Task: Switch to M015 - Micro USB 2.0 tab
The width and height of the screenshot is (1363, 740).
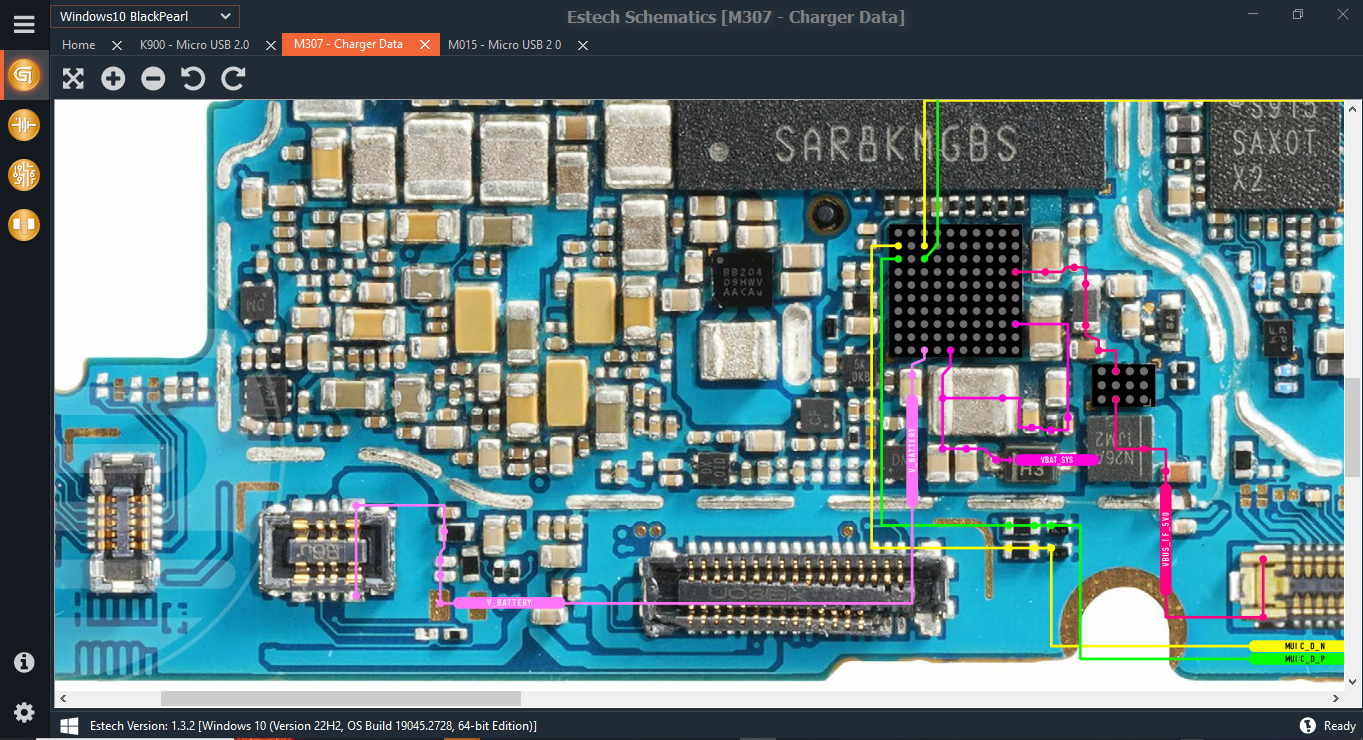Action: (504, 45)
